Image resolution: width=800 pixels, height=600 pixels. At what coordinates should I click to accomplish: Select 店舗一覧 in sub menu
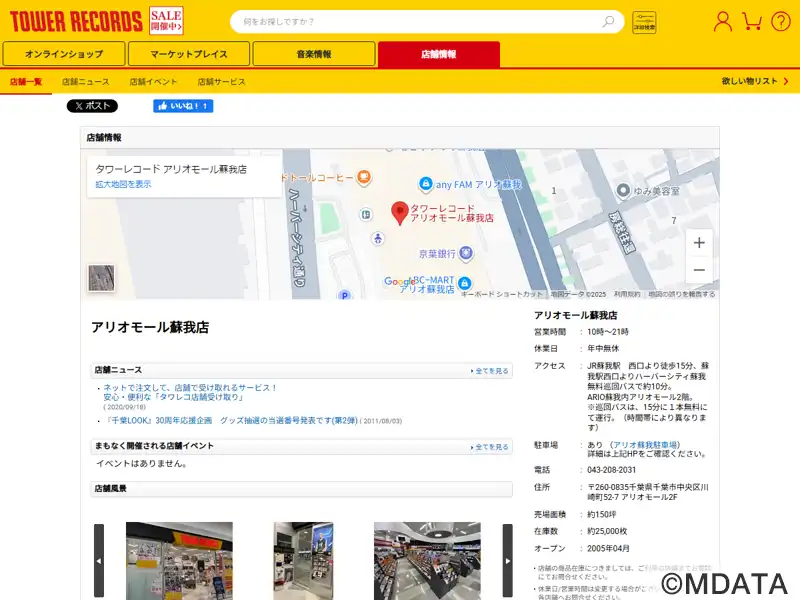tap(26, 82)
